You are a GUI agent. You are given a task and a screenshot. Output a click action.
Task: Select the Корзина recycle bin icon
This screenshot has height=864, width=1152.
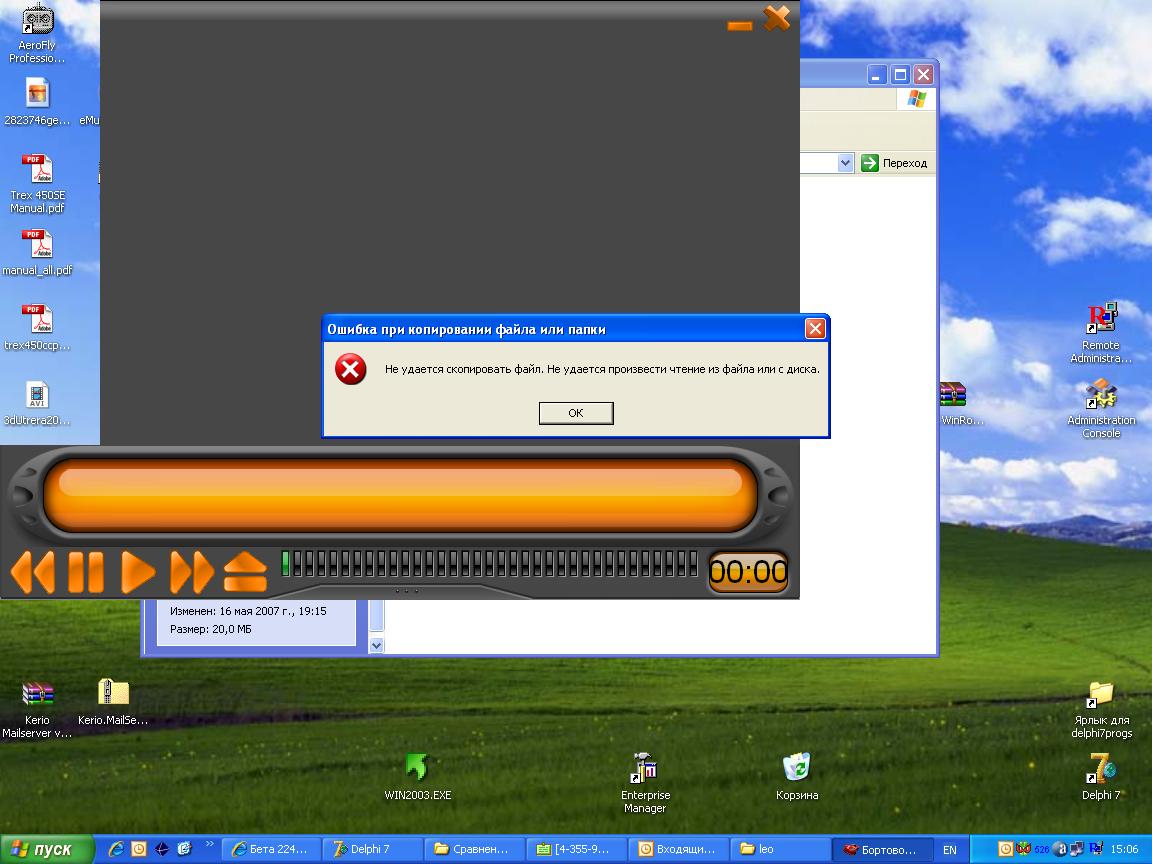[796, 777]
